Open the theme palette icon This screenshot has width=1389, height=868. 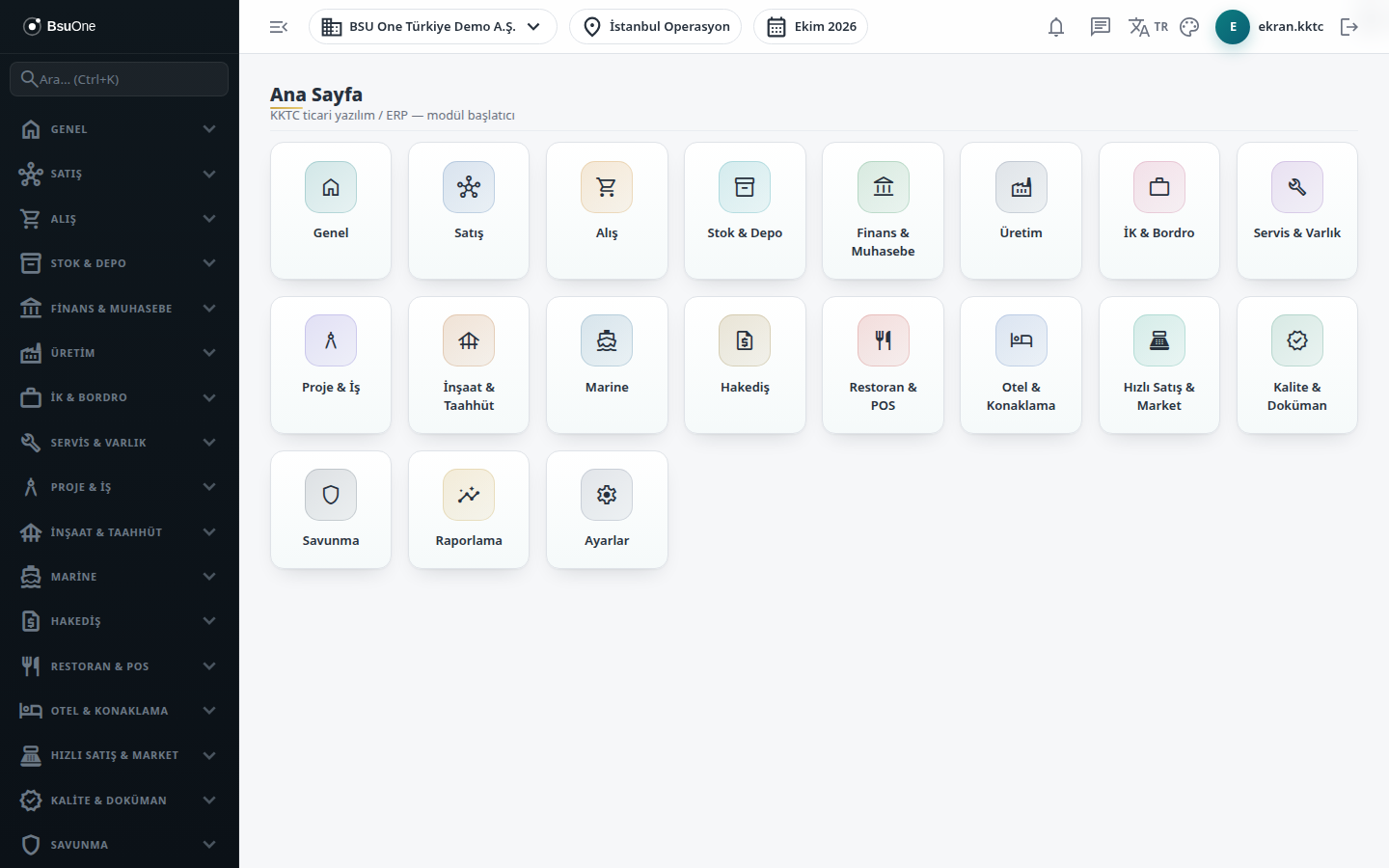tap(1189, 27)
